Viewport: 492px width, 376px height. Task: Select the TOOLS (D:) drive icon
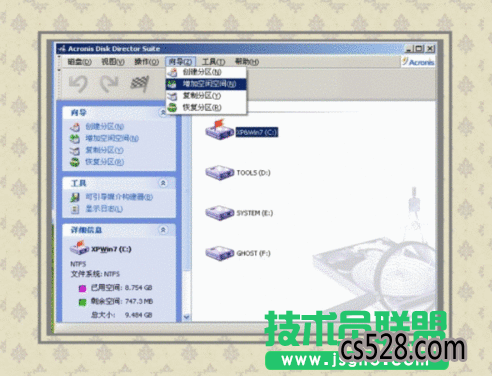tap(219, 173)
